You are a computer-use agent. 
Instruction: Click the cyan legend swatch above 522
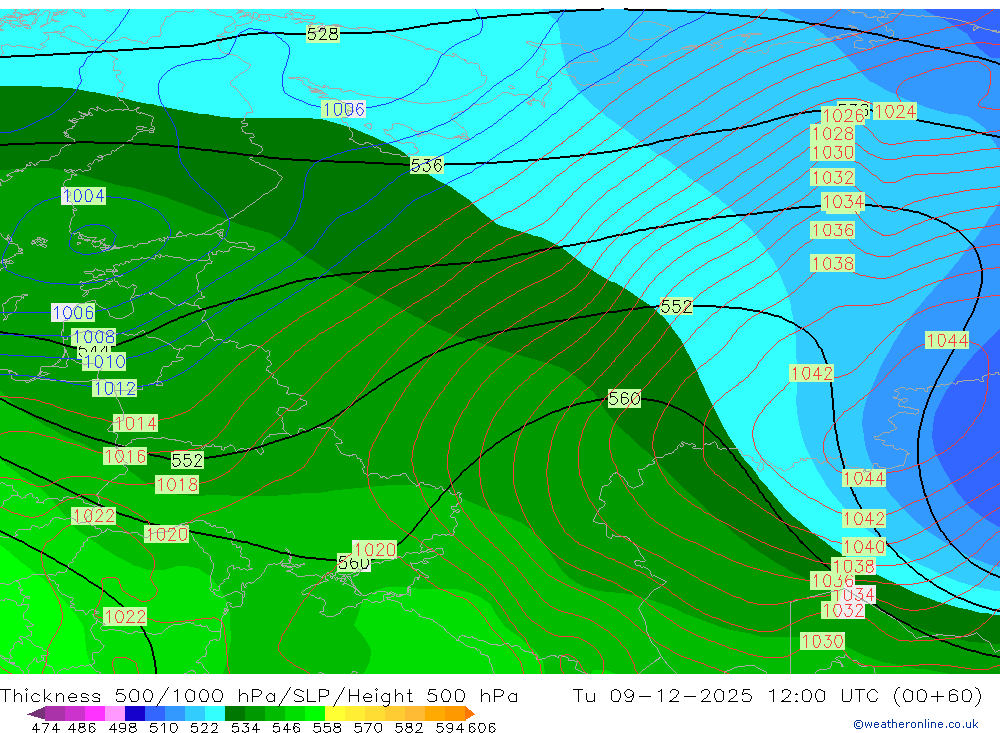pos(215,713)
